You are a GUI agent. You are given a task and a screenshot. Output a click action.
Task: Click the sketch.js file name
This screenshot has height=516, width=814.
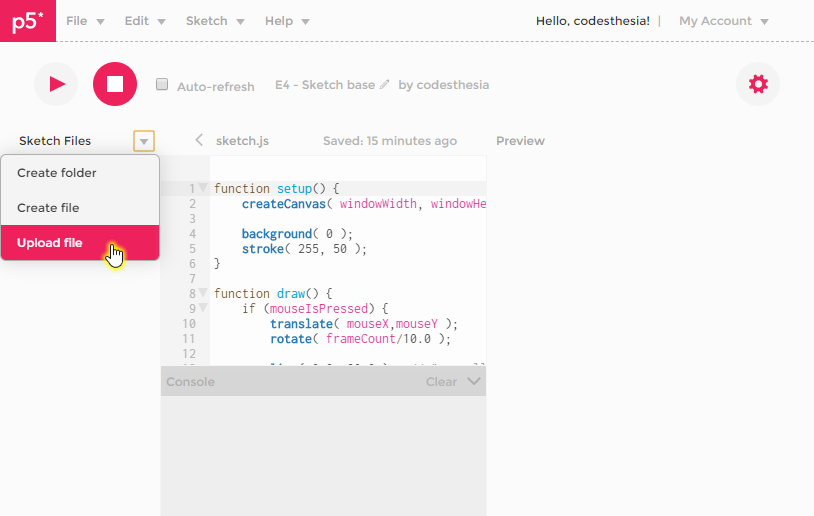[242, 141]
